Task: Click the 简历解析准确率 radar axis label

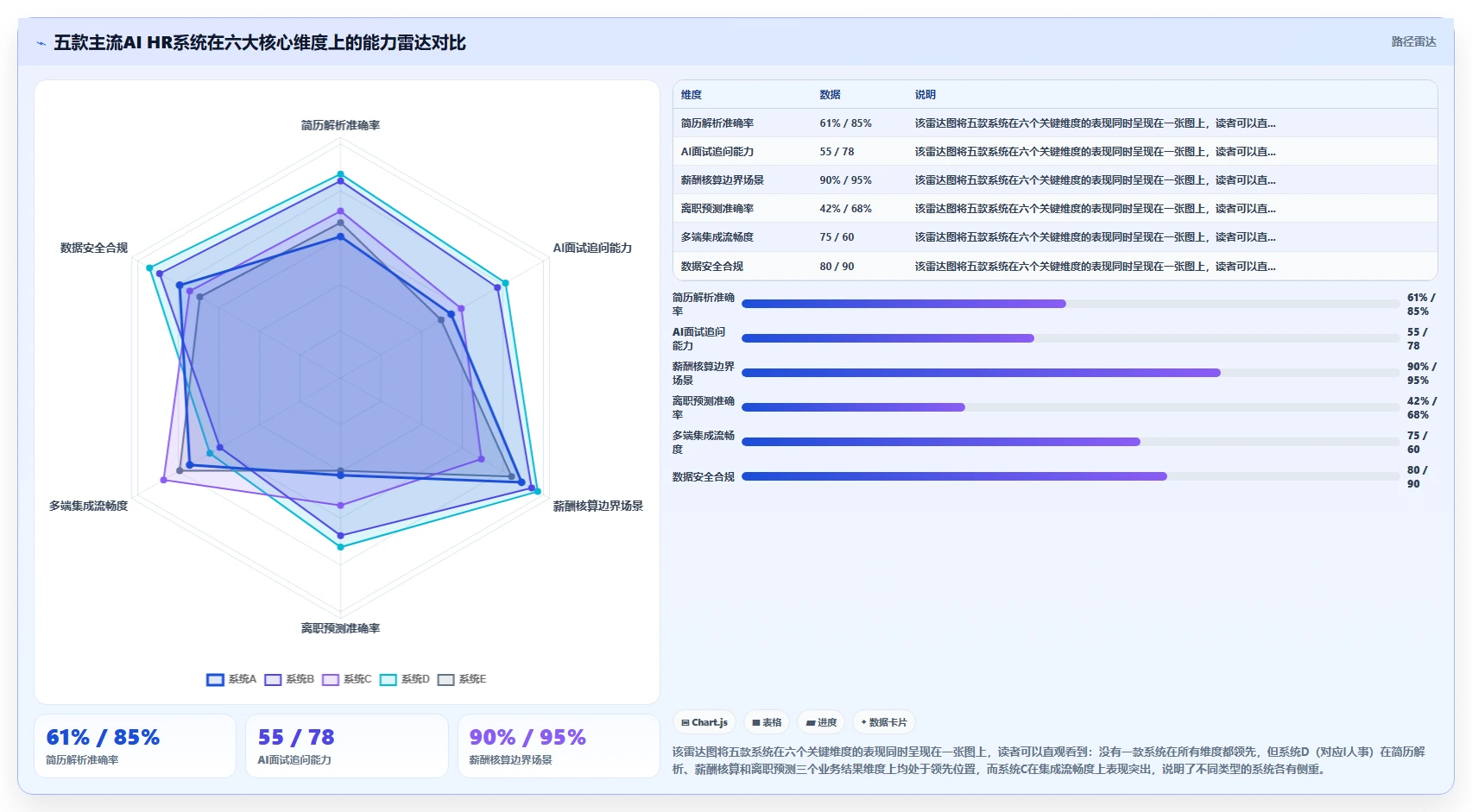Action: click(340, 126)
